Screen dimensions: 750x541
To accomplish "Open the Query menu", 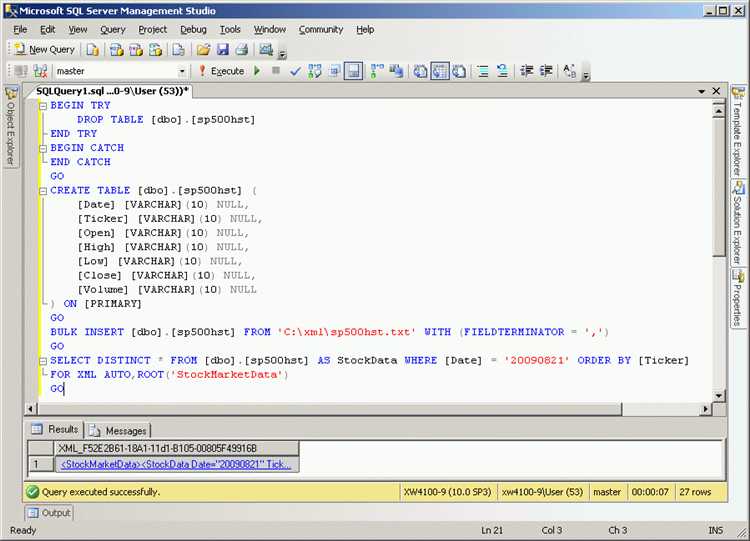I will [112, 30].
